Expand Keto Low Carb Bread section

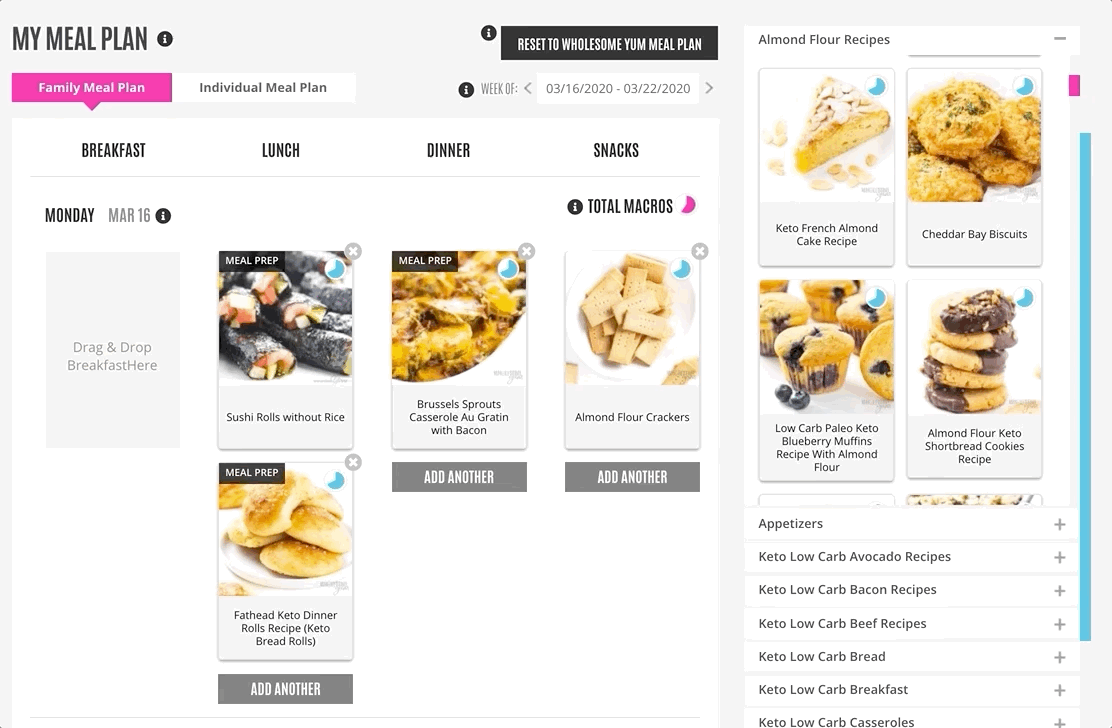[x=1060, y=657]
